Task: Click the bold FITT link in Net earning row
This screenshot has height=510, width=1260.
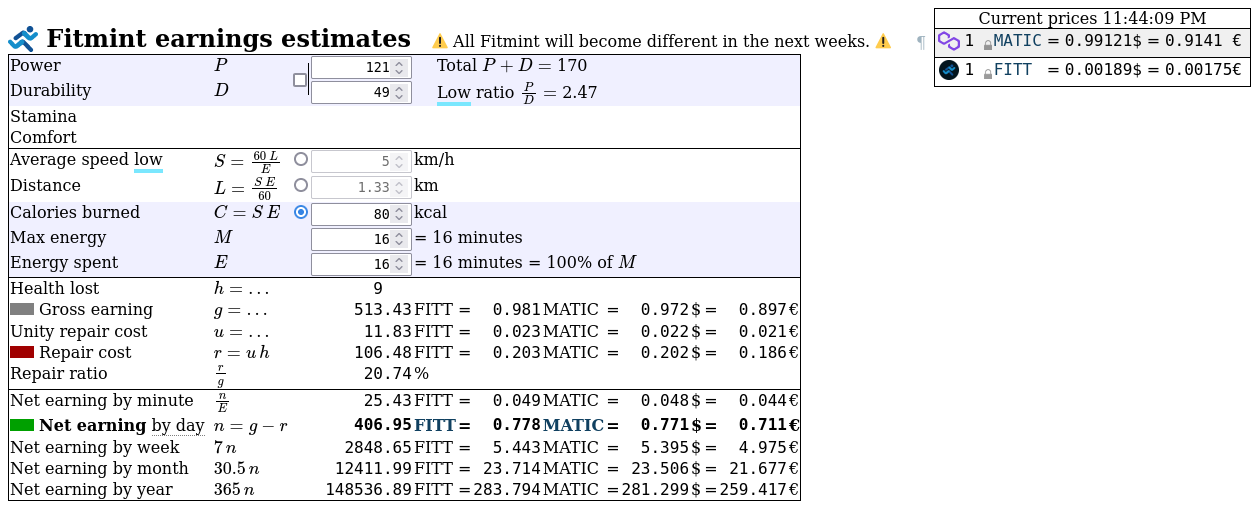Action: click(x=435, y=425)
